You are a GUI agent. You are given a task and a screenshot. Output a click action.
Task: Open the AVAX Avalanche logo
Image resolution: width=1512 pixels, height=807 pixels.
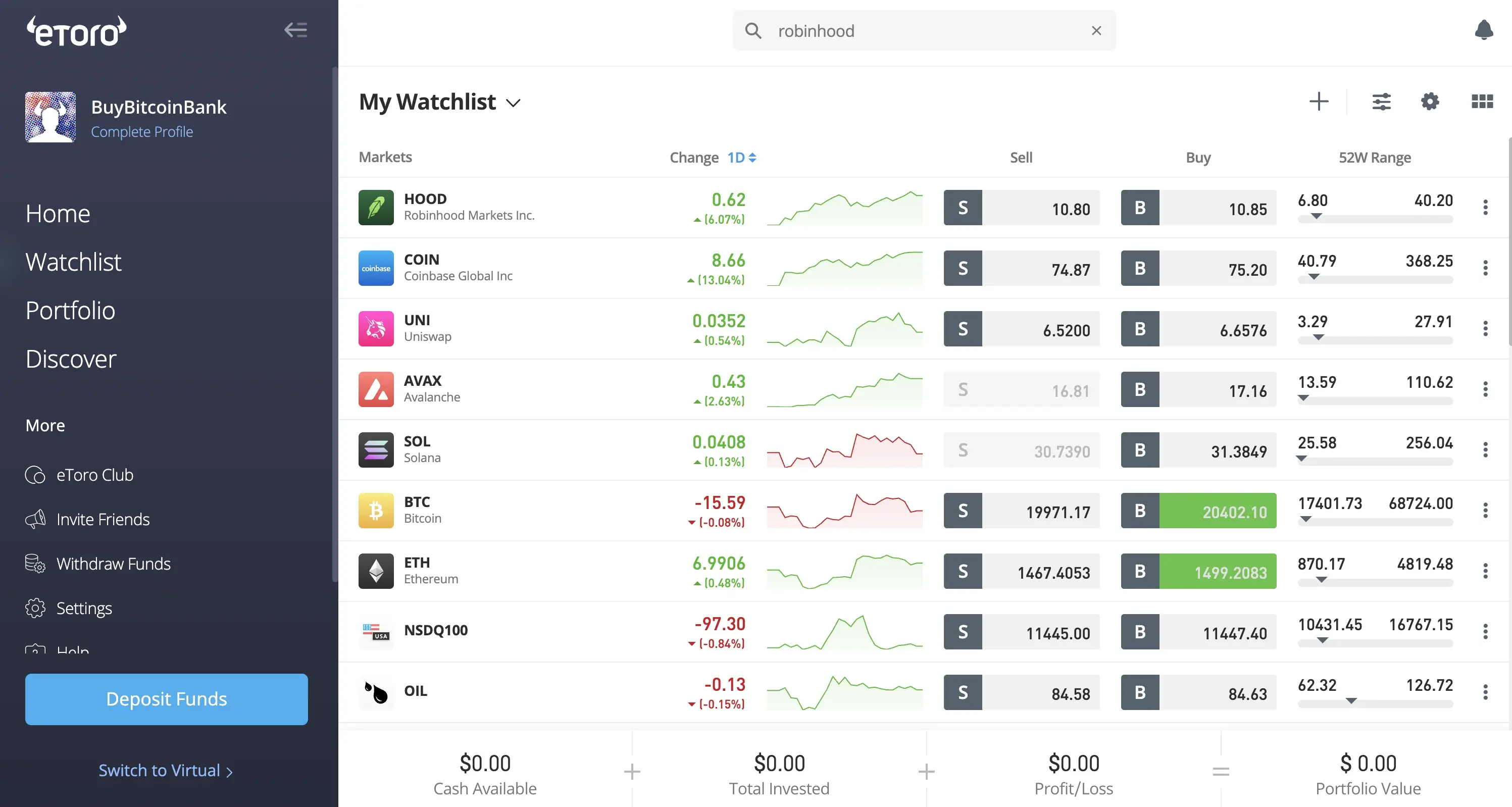pos(376,389)
